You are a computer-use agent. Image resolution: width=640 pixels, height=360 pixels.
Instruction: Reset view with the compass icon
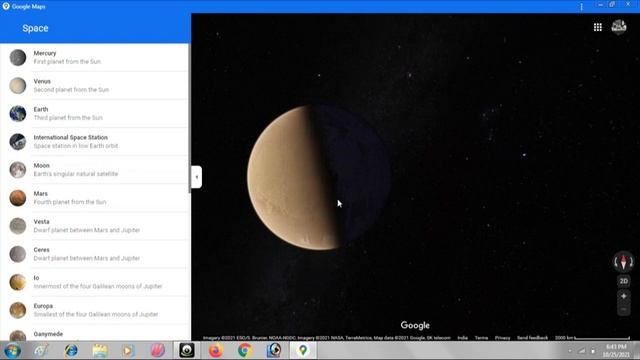click(x=623, y=262)
